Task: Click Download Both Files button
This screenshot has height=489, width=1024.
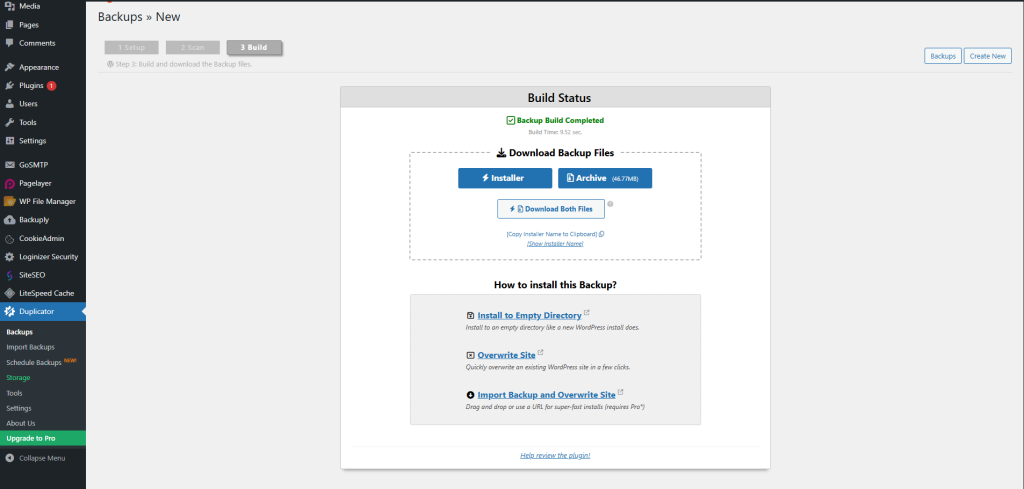Action: (x=551, y=209)
